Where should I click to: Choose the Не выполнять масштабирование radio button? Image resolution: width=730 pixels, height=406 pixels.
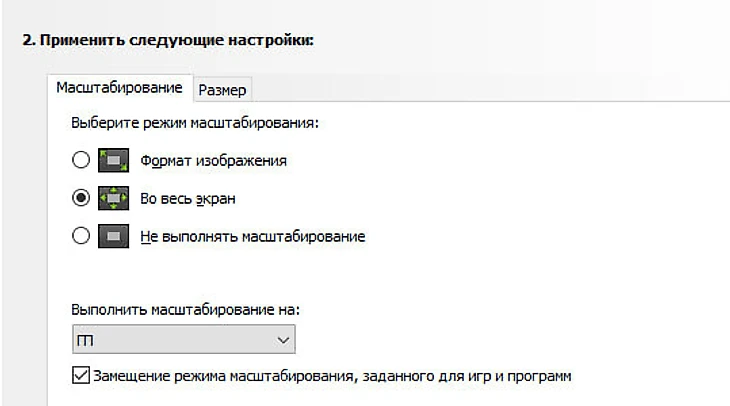(x=81, y=237)
